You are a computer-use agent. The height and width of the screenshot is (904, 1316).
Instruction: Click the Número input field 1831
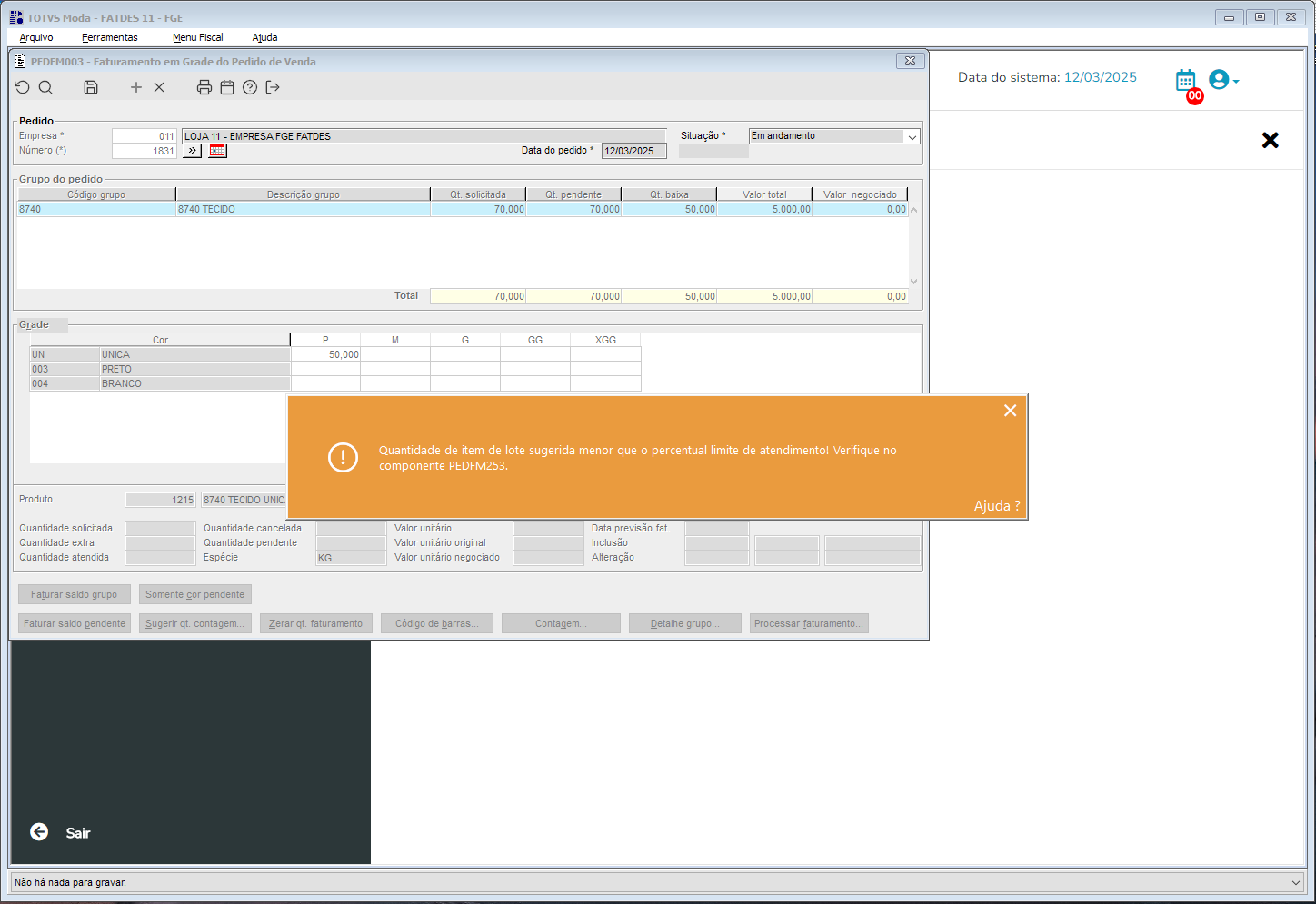(144, 151)
